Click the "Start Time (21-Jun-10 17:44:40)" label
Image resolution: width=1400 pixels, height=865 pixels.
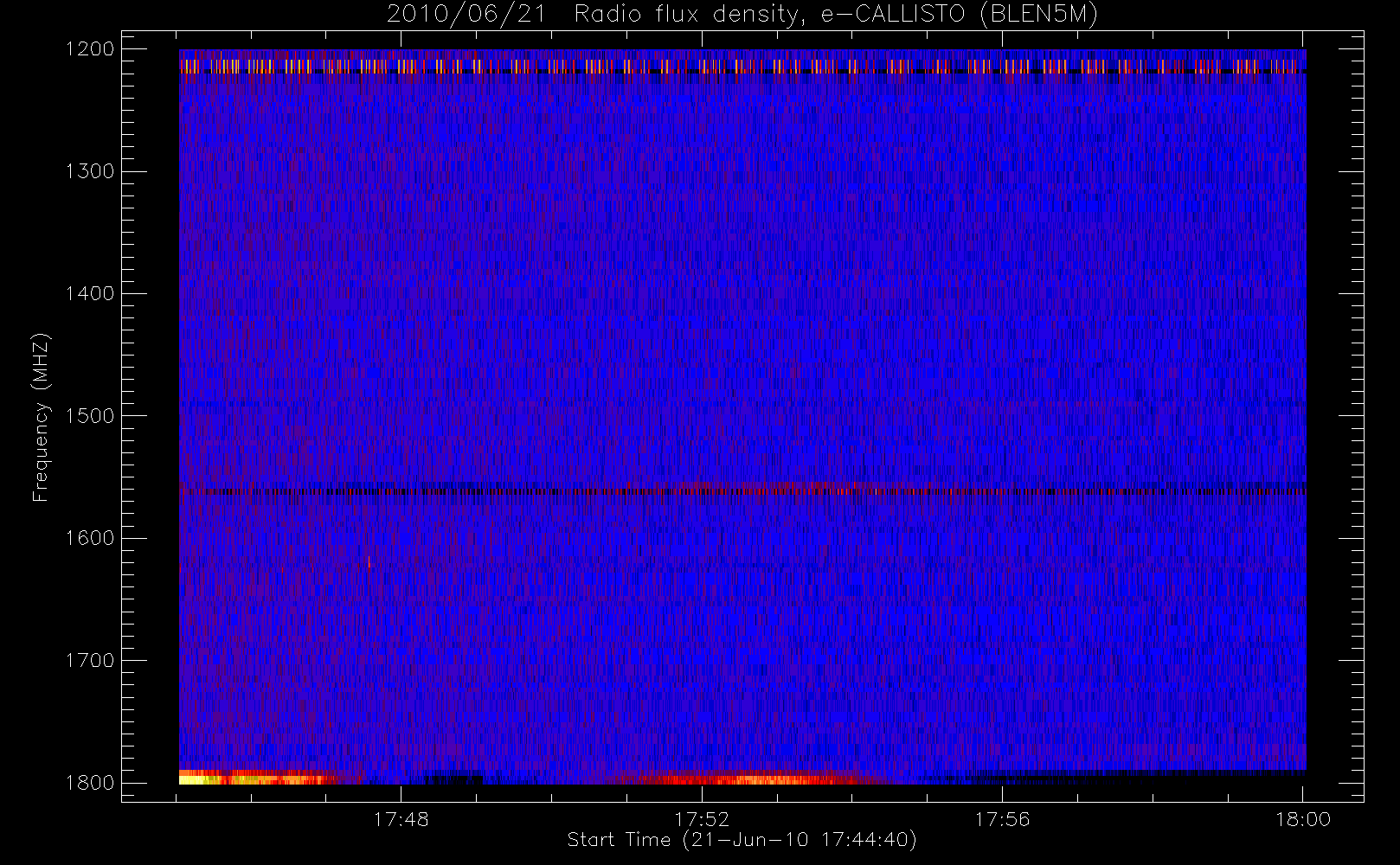pyautogui.click(x=742, y=840)
